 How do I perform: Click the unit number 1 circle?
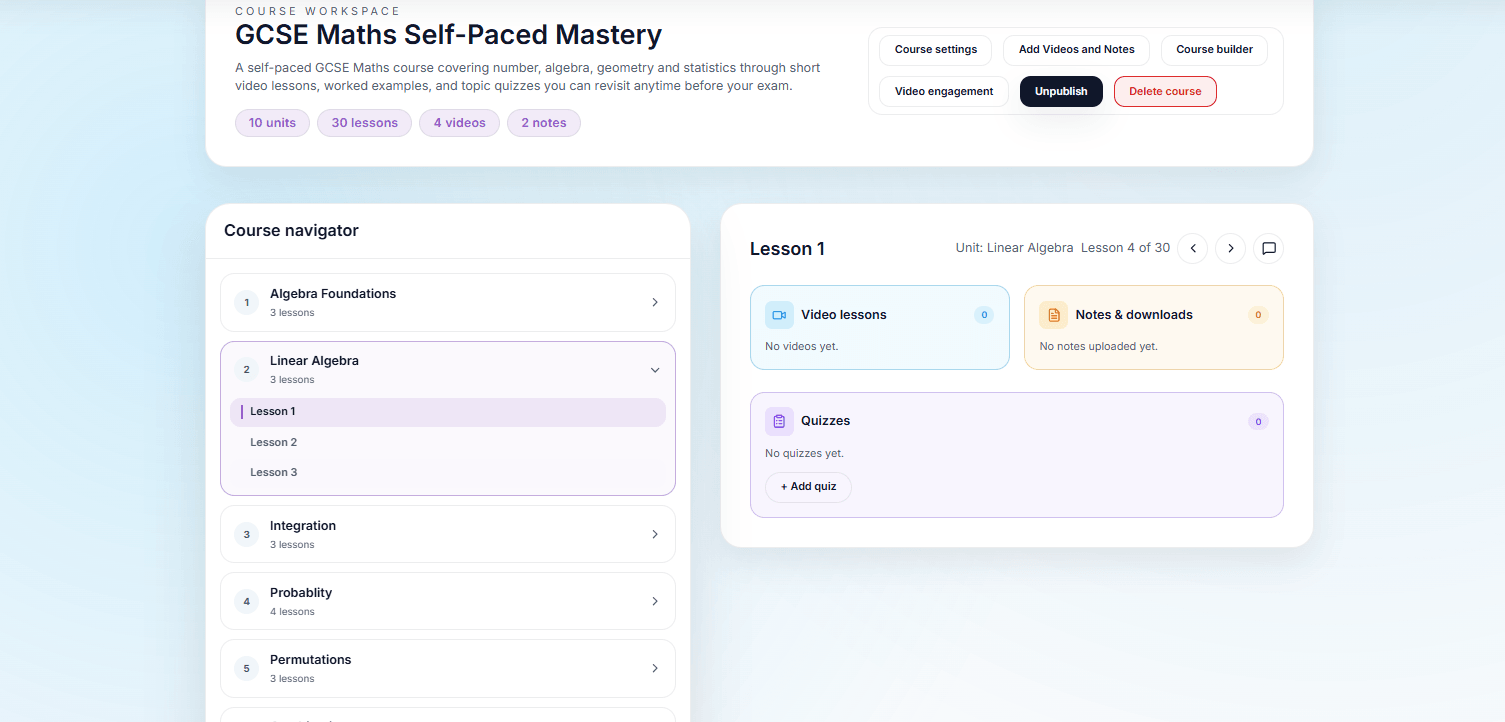[247, 302]
